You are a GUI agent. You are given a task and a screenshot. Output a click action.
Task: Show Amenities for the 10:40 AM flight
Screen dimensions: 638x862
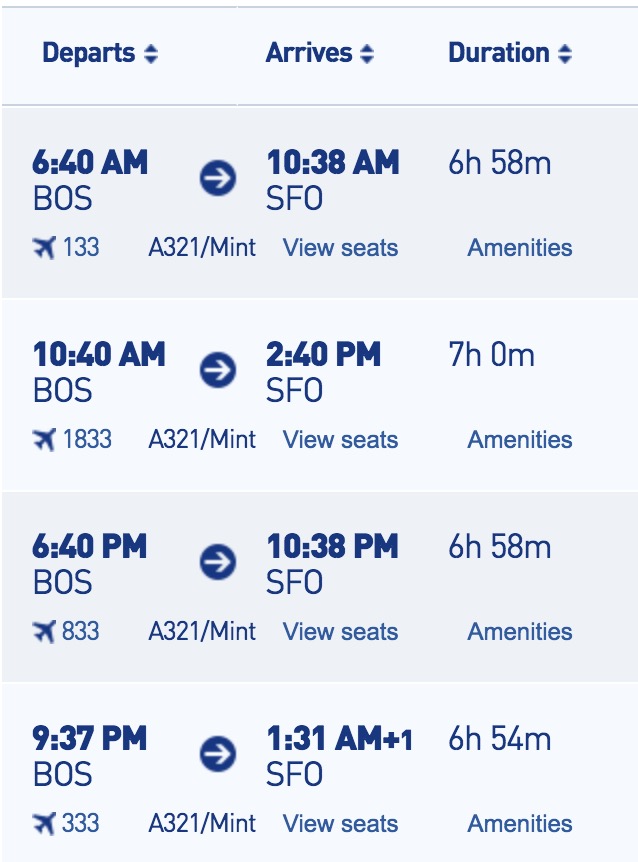[520, 439]
